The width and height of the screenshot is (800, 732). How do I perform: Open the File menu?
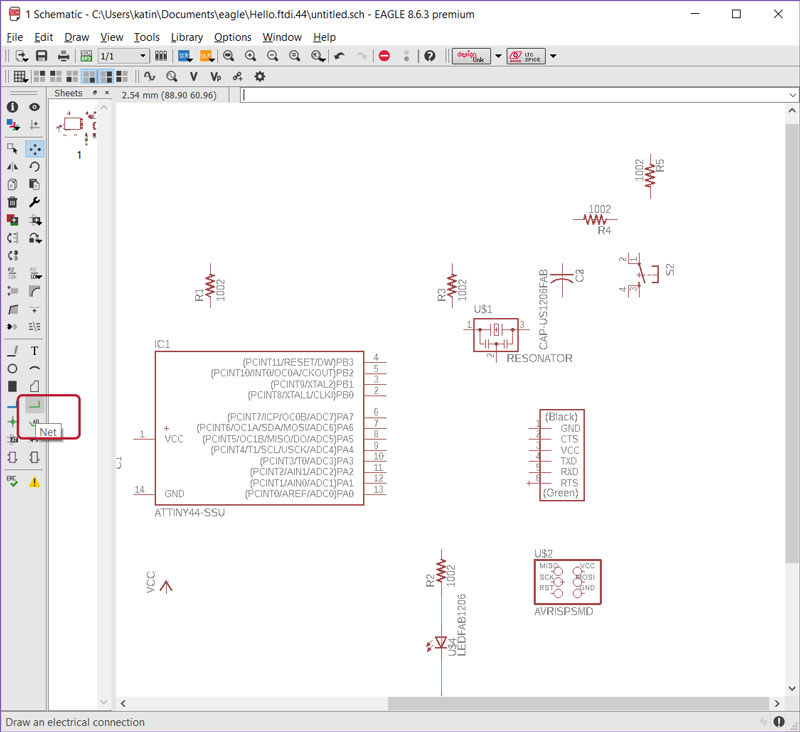[x=15, y=37]
